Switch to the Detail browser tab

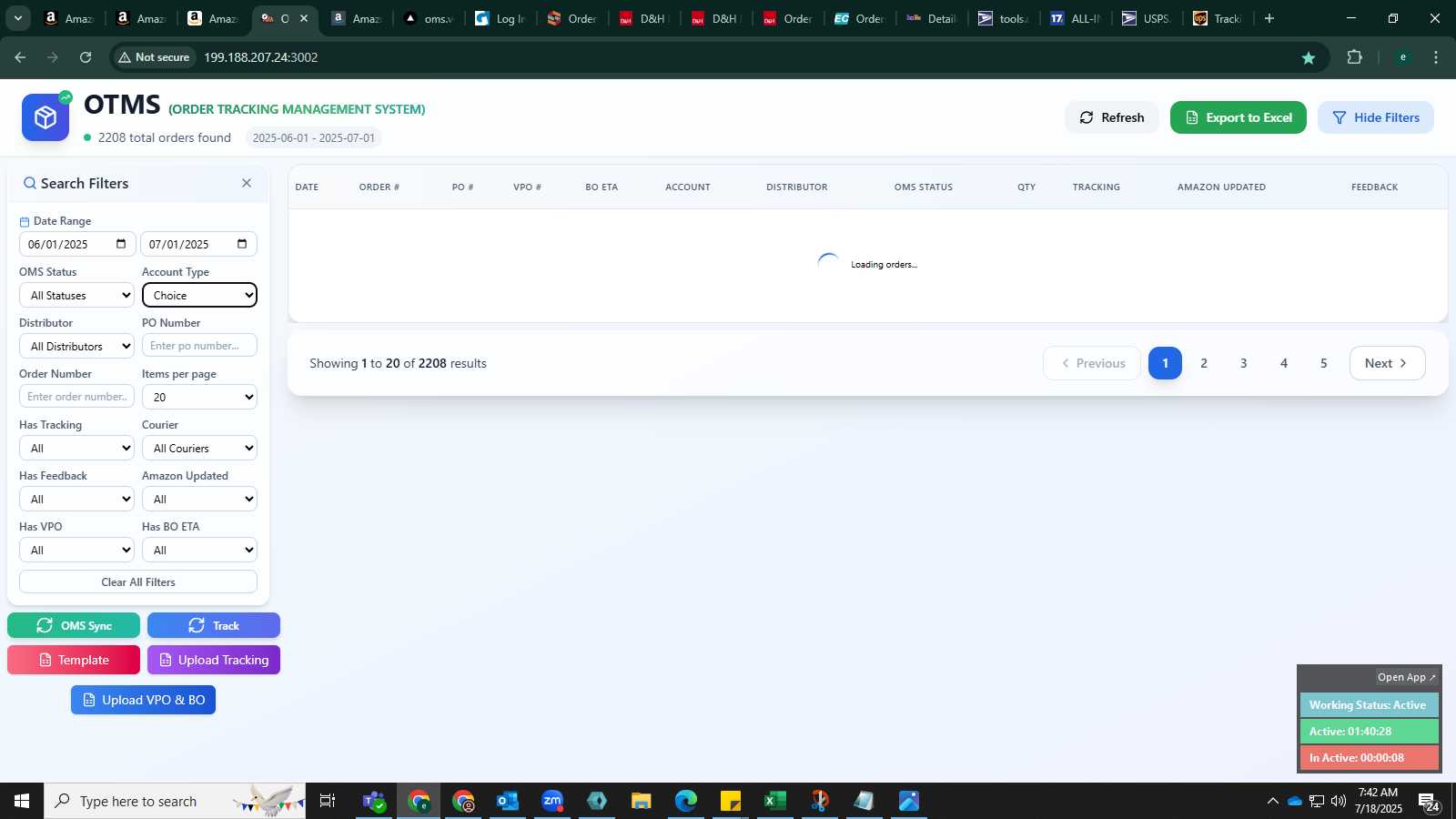(932, 18)
